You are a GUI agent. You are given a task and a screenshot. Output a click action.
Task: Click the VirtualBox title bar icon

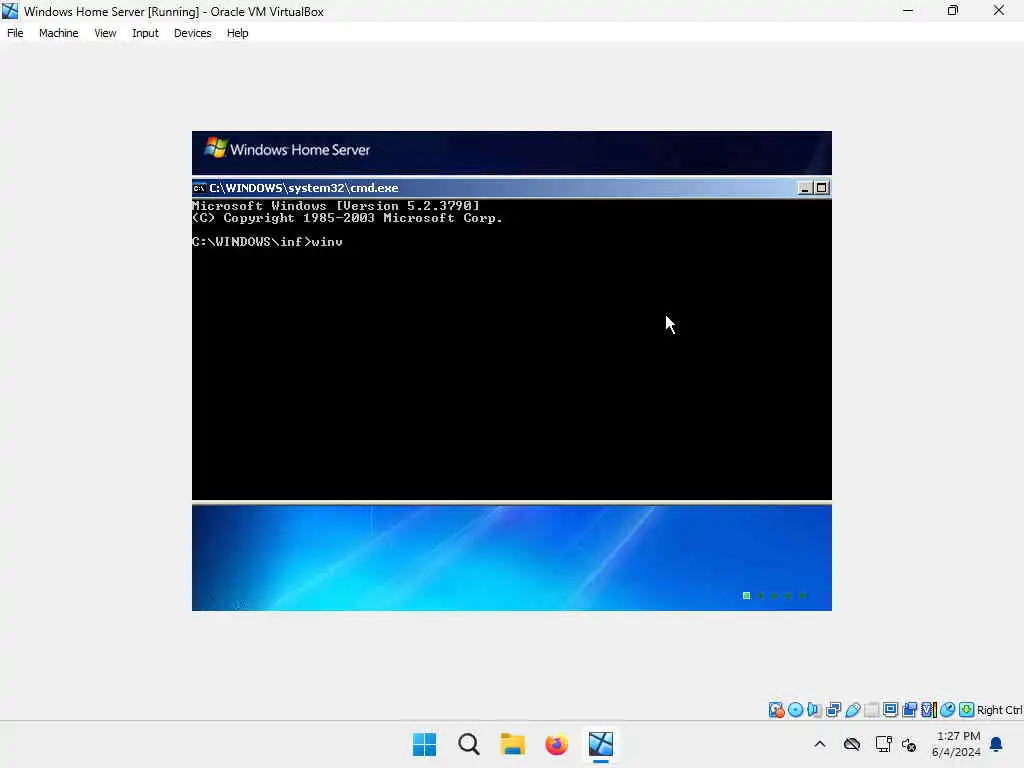tap(10, 11)
